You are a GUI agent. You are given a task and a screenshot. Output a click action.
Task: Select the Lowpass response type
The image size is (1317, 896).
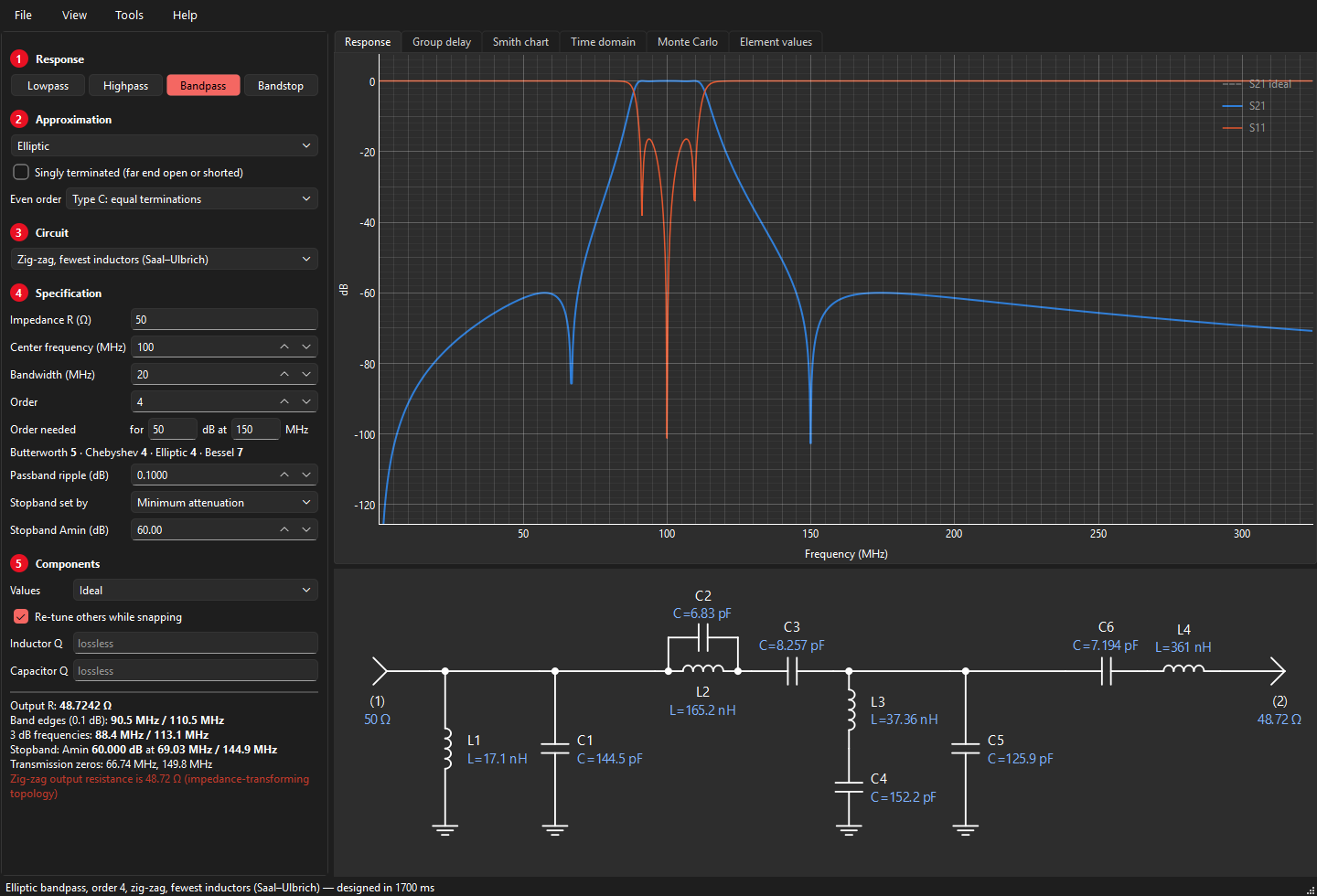point(48,86)
